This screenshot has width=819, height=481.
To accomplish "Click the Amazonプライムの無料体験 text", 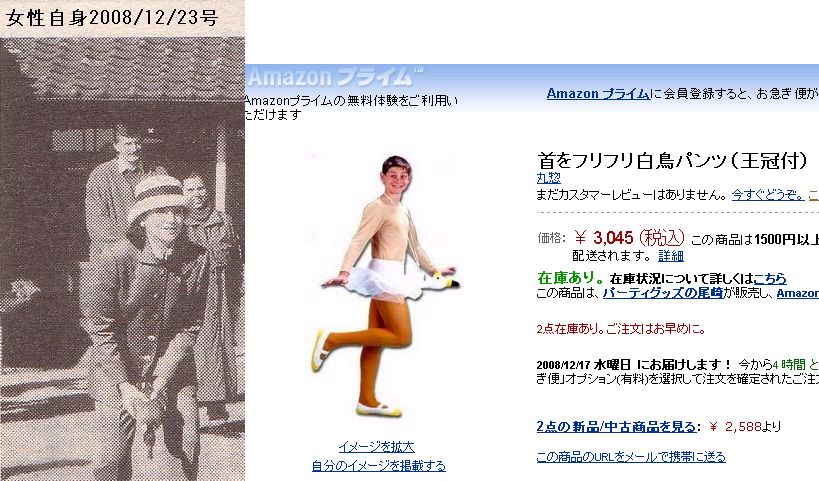I will (x=351, y=108).
